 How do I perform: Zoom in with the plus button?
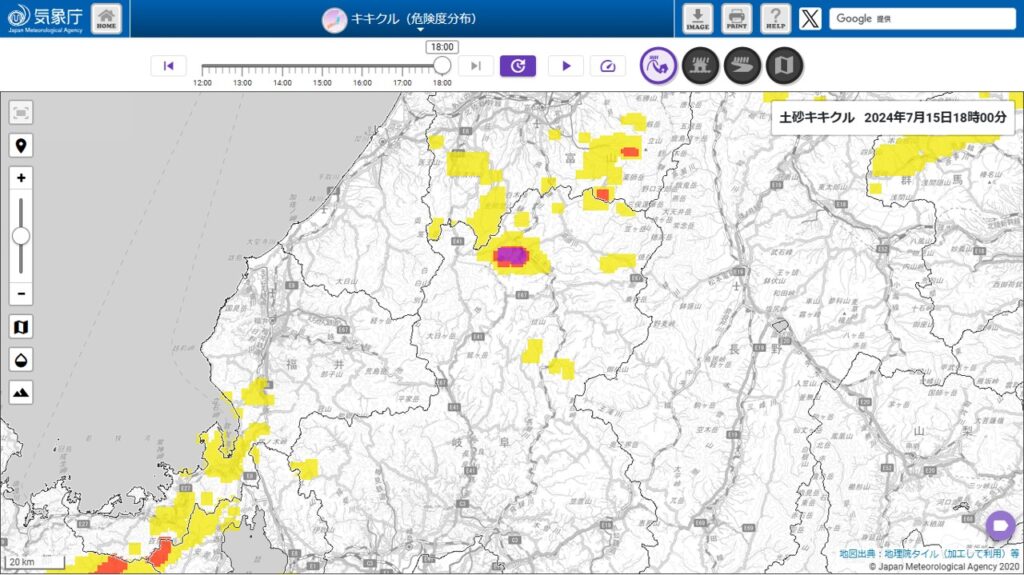(x=21, y=178)
